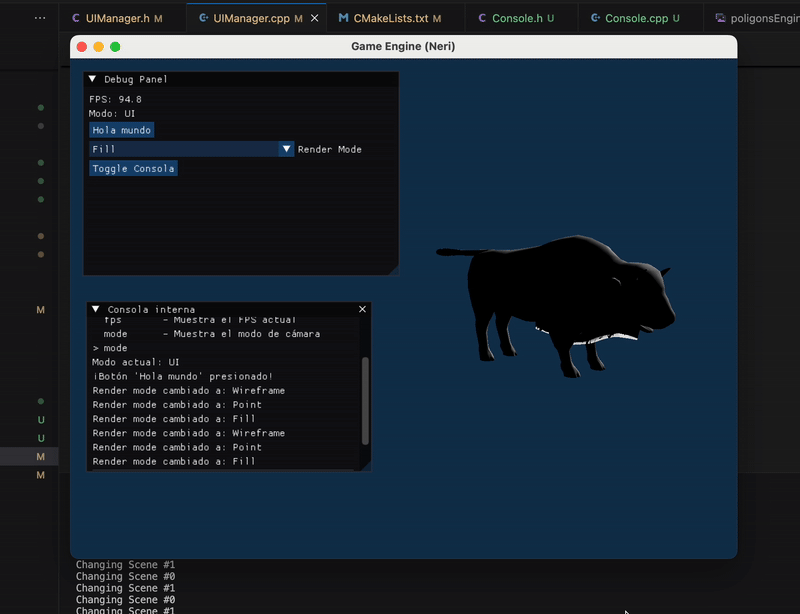The height and width of the screenshot is (614, 800).
Task: Close the UIManager.cpp tab
Action: [x=313, y=18]
